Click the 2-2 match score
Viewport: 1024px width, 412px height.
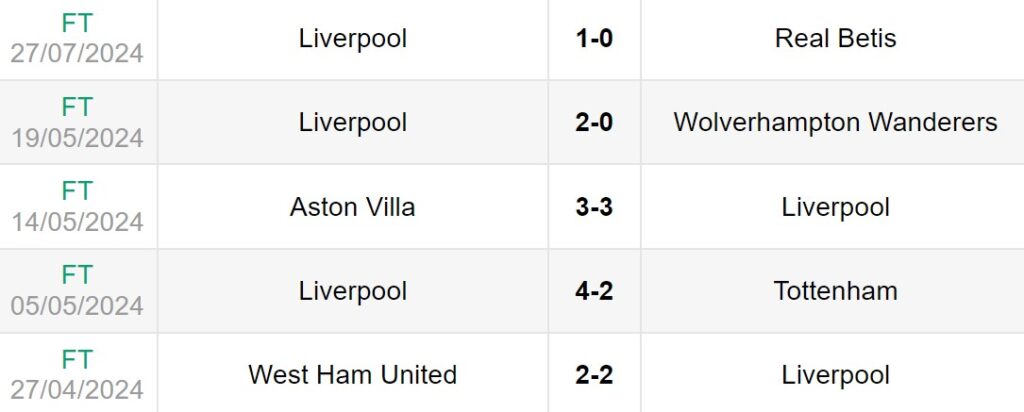click(x=594, y=375)
